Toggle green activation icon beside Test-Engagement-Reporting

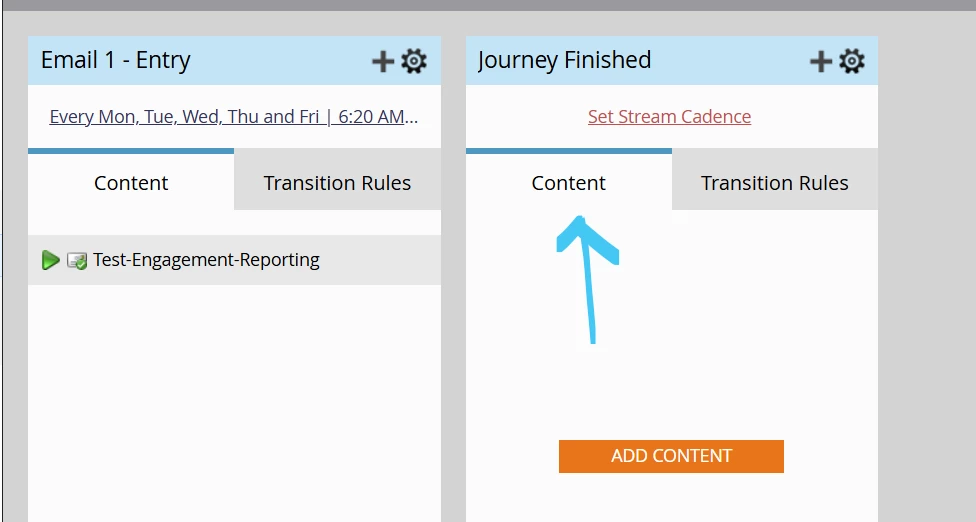coord(50,260)
